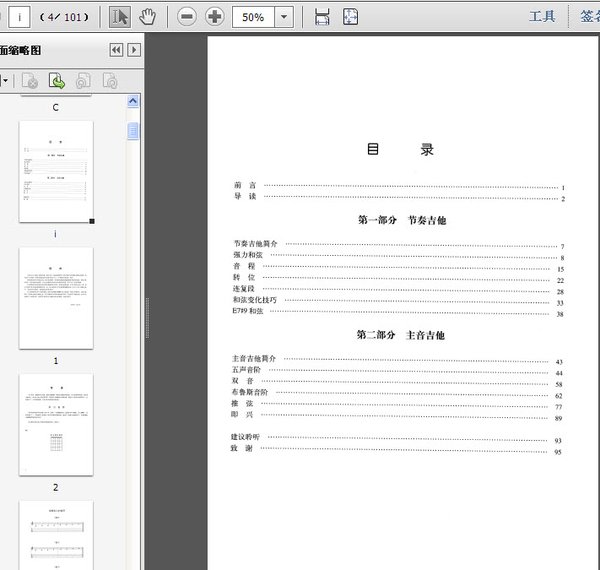The width and height of the screenshot is (600, 570).
Task: Select page thumbnail labeled 1
Action: pos(56,298)
